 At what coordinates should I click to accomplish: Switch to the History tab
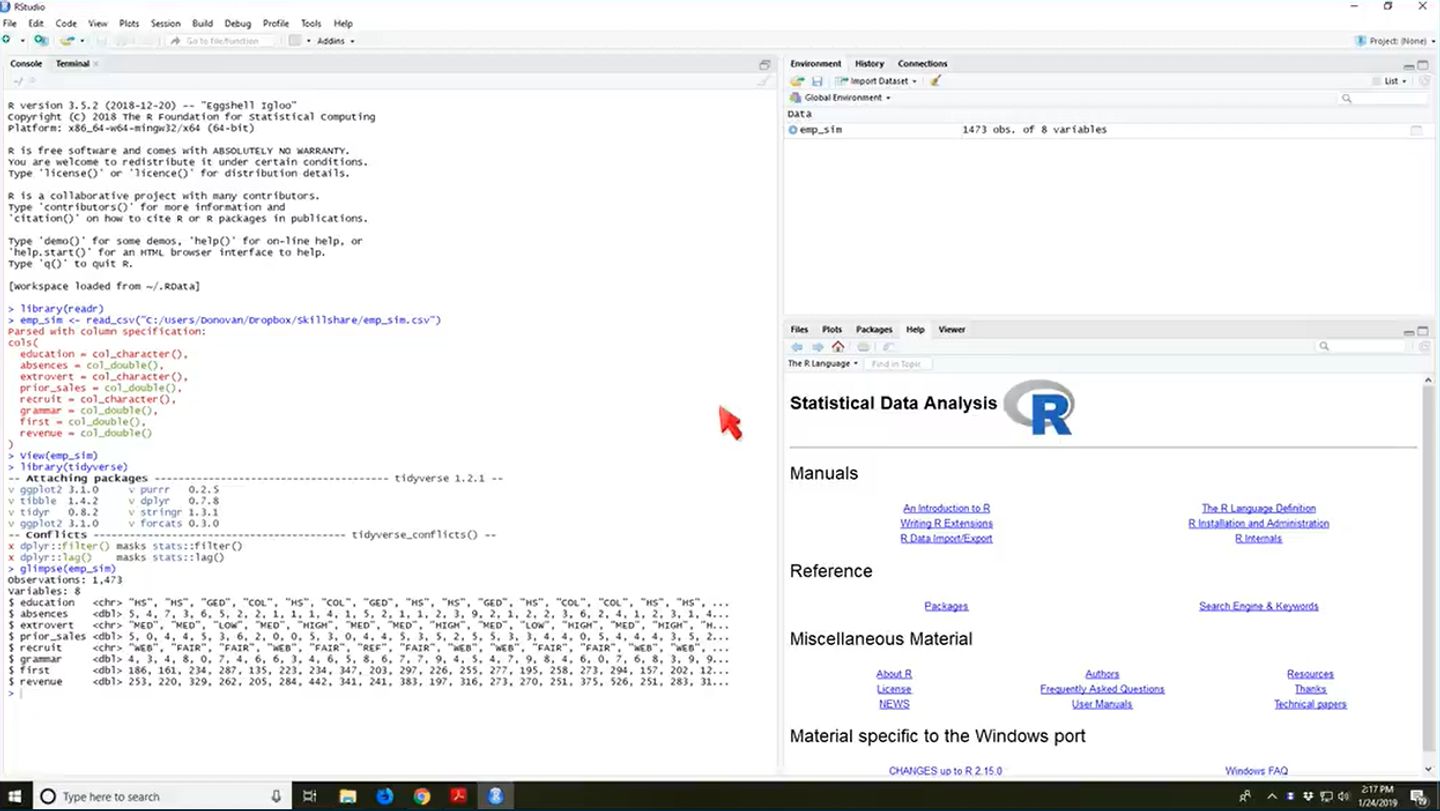click(869, 63)
